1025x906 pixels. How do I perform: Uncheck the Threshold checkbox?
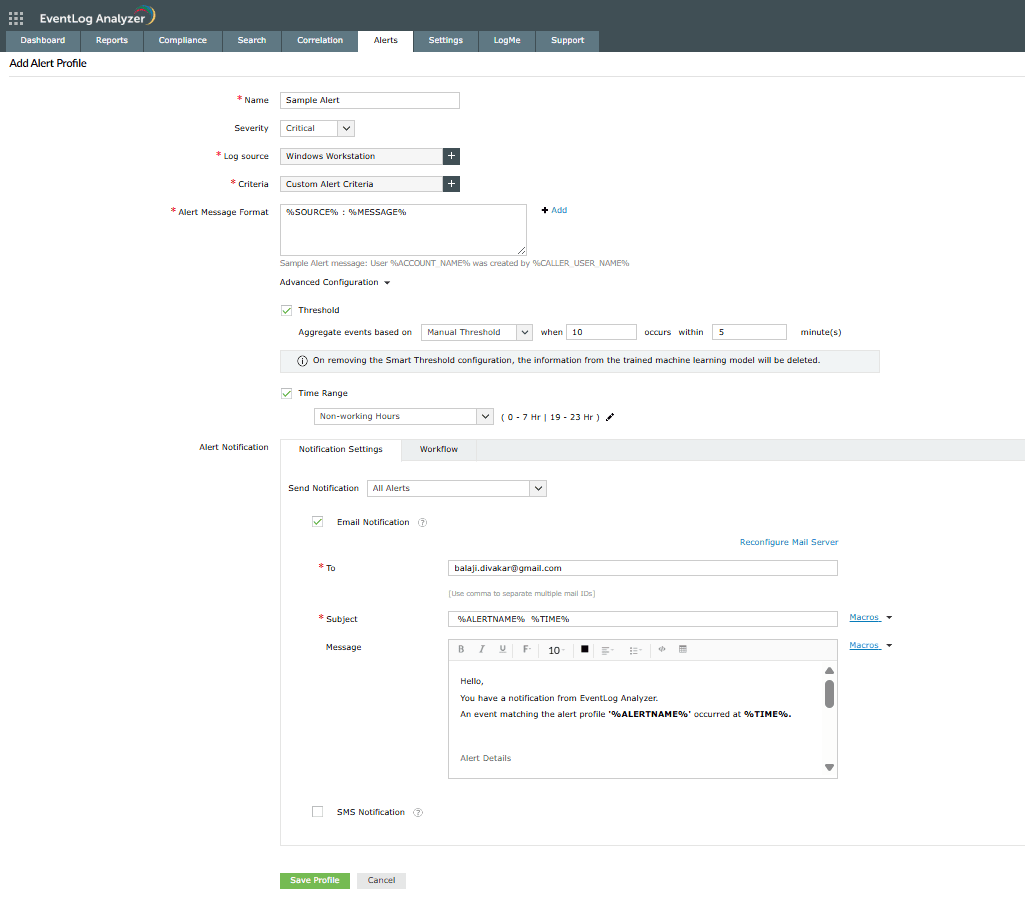coord(287,311)
